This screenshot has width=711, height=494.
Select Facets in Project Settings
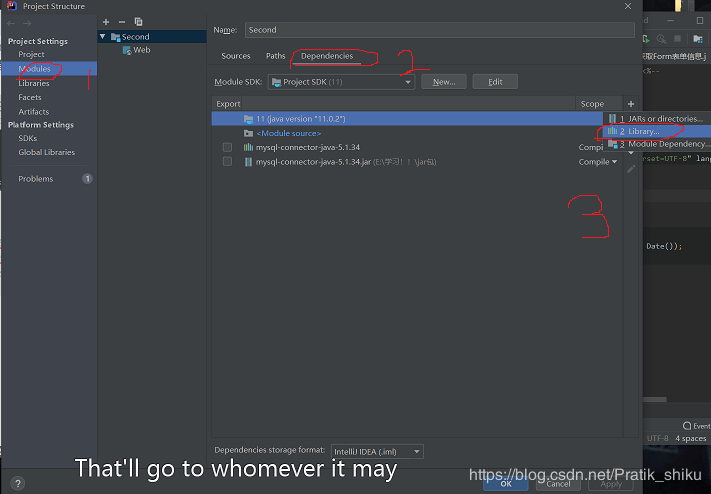point(29,98)
